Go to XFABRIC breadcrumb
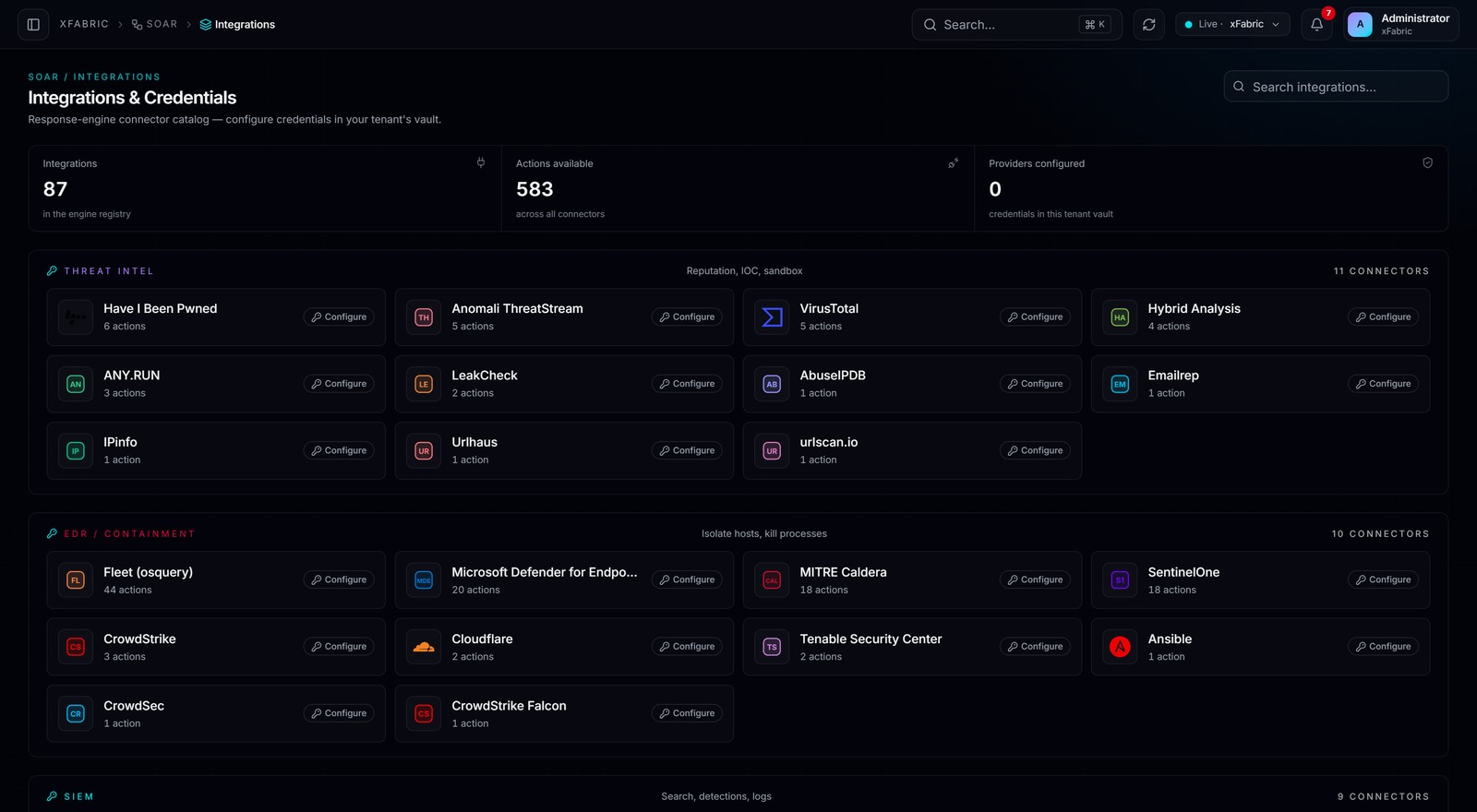The height and width of the screenshot is (812, 1477). 84,24
